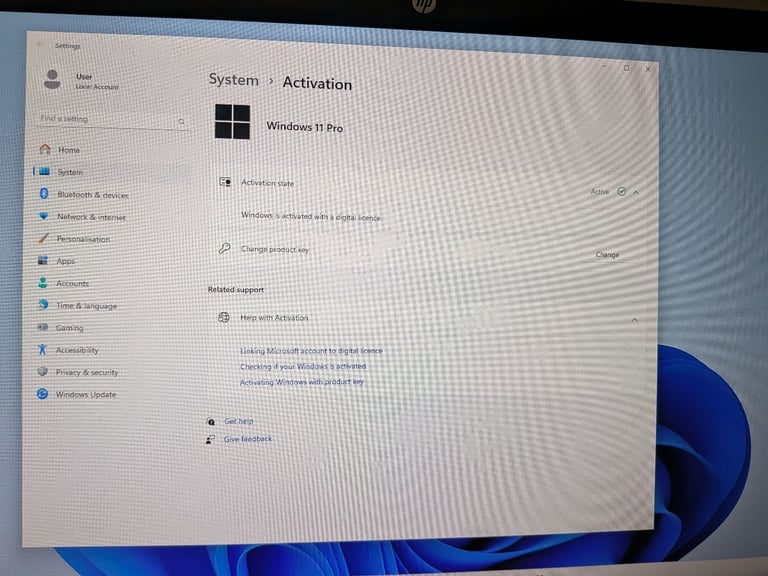Click the Apps grid icon
Screen dimensions: 768x576
(x=43, y=260)
